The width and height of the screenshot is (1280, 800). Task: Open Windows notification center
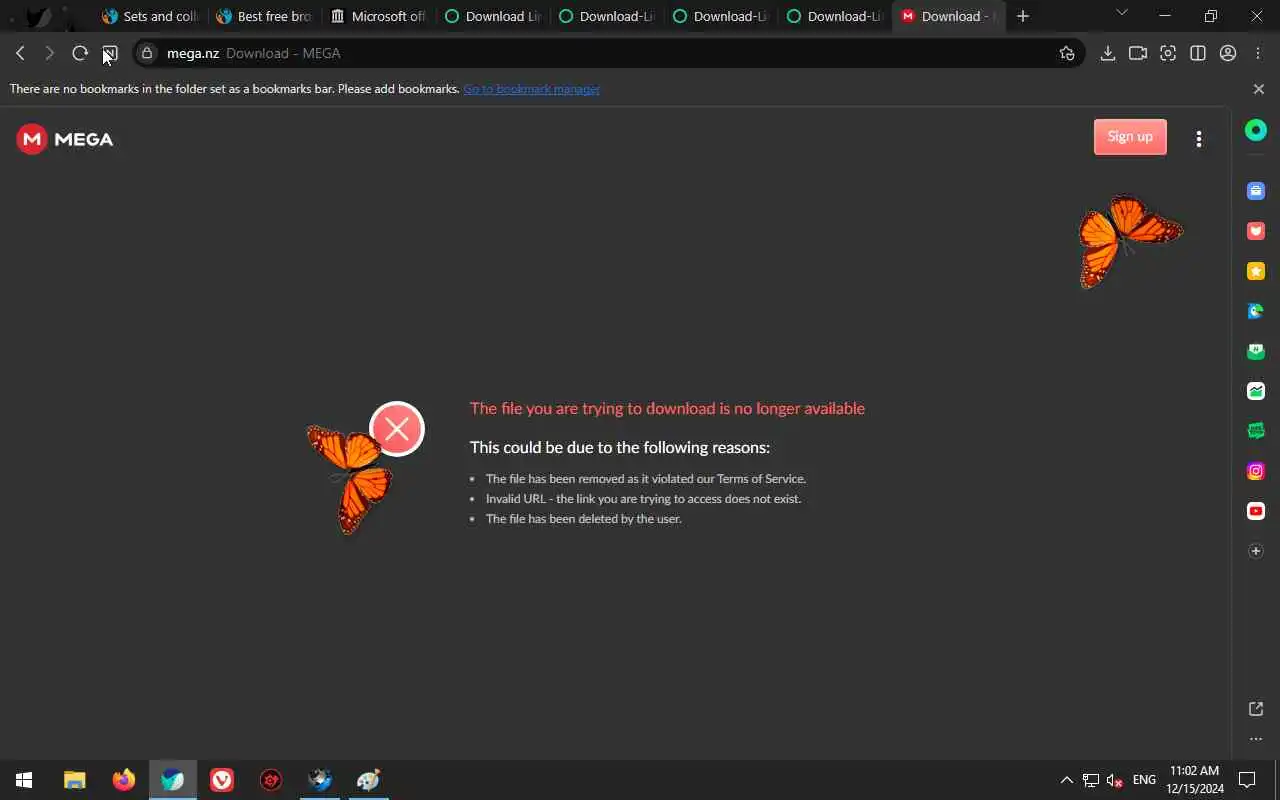point(1247,780)
